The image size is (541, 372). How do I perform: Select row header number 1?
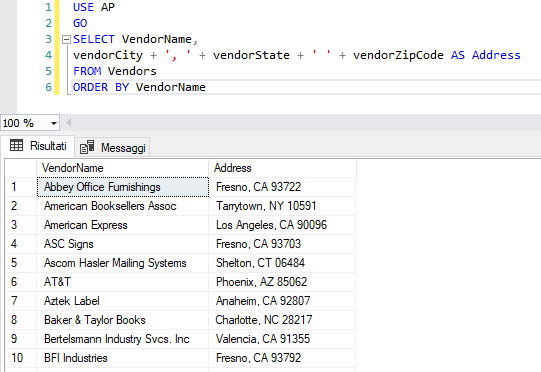tap(21, 187)
